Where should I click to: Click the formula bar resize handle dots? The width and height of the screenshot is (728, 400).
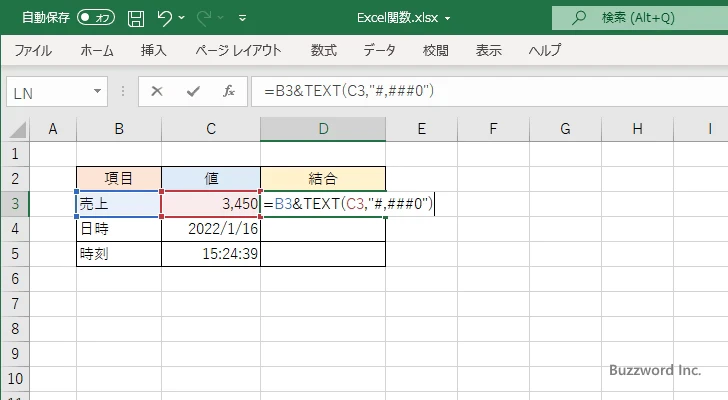(123, 91)
